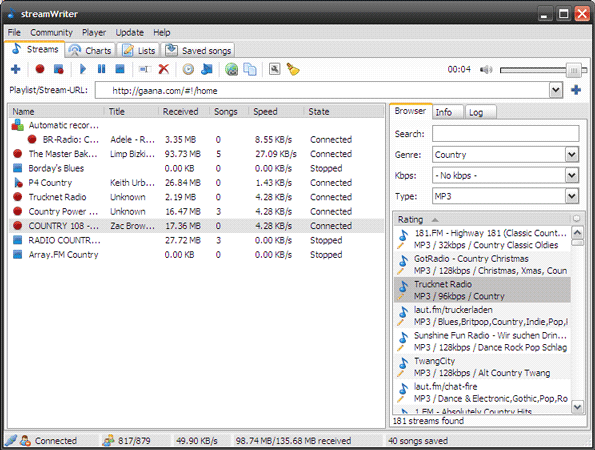Mute audio with the speaker icon
This screenshot has width=595, height=450.
tap(486, 70)
